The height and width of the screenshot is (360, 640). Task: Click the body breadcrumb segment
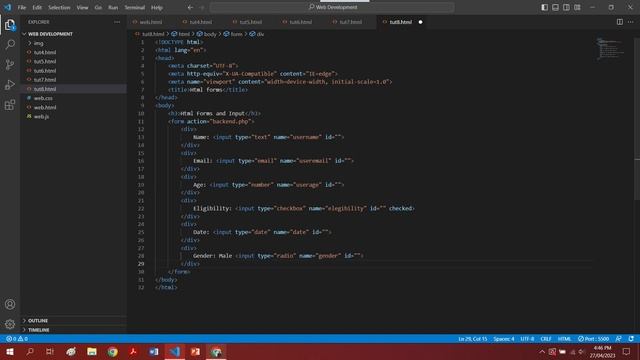pos(207,34)
